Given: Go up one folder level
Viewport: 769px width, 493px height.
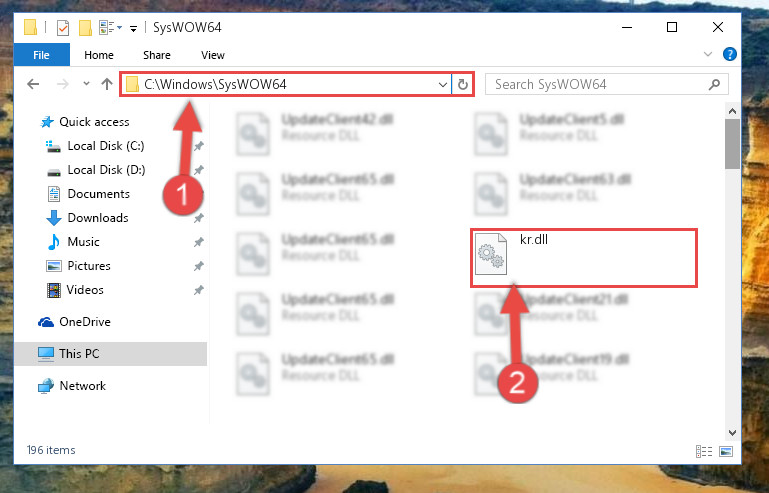Looking at the screenshot, I should 107,84.
